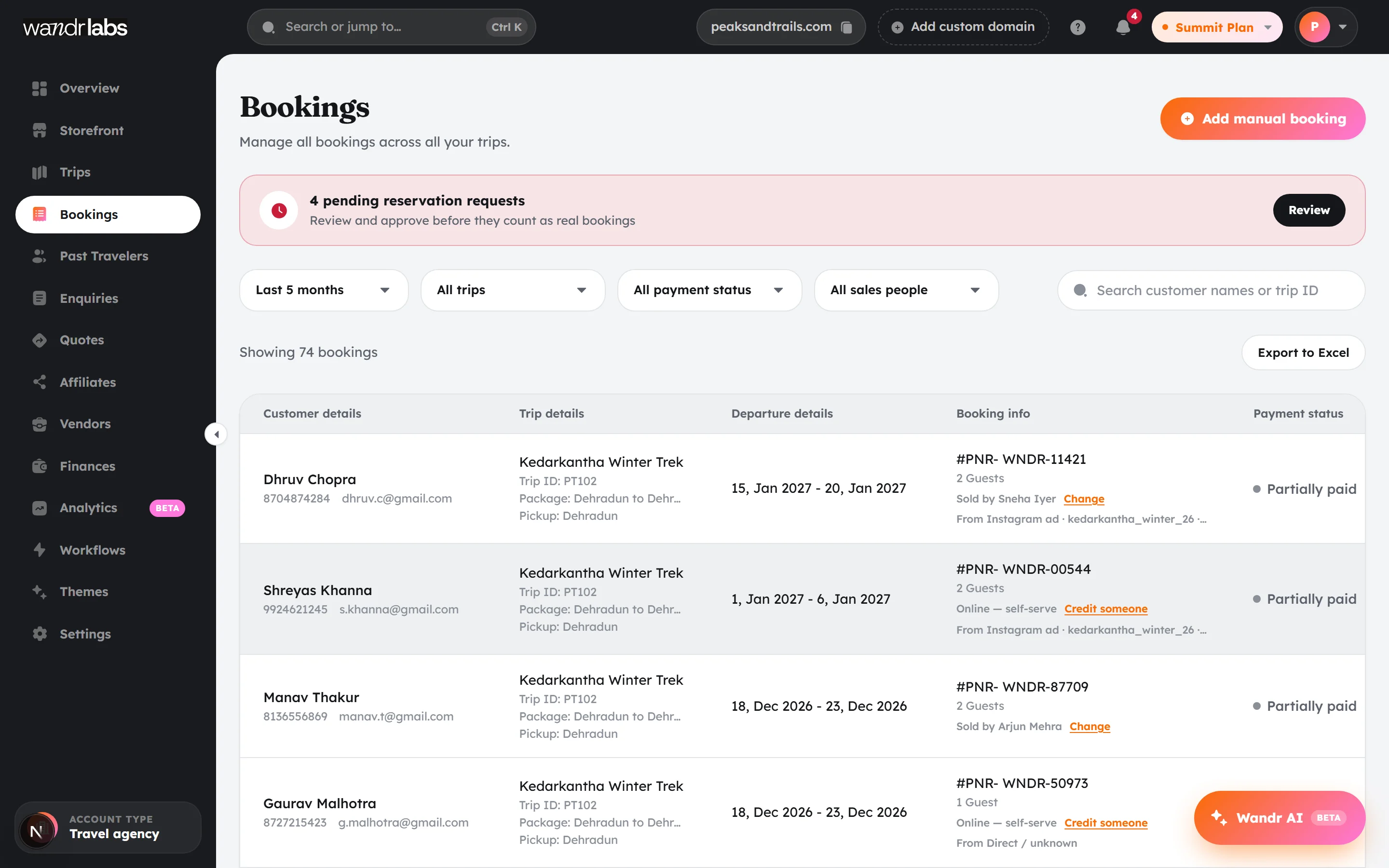The image size is (1389, 868).
Task: Click Credit someone for WNDR-50973
Action: pos(1105,823)
